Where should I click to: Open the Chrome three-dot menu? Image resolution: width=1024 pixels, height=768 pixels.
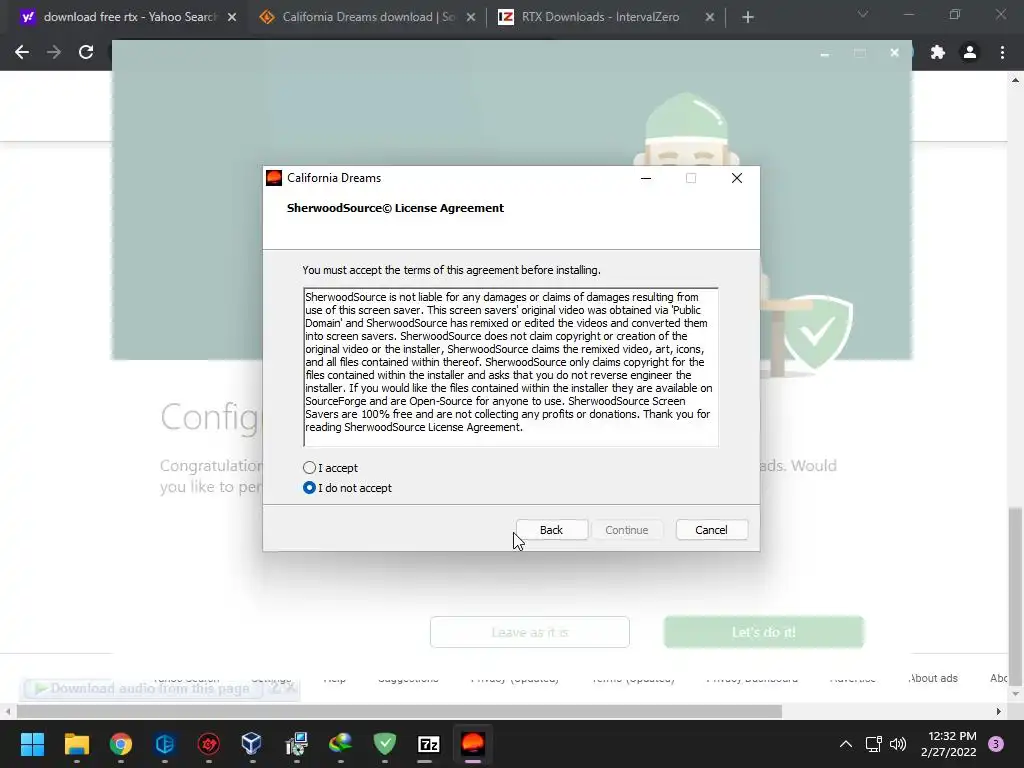coord(1002,52)
